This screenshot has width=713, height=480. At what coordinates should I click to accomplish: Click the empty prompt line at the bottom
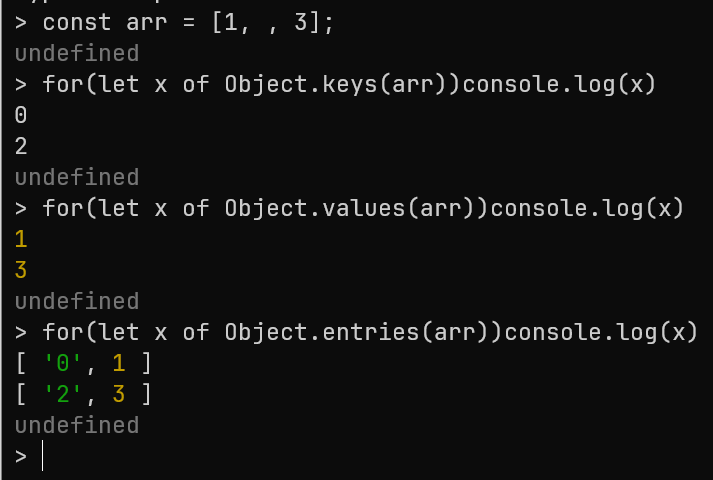click(200, 457)
